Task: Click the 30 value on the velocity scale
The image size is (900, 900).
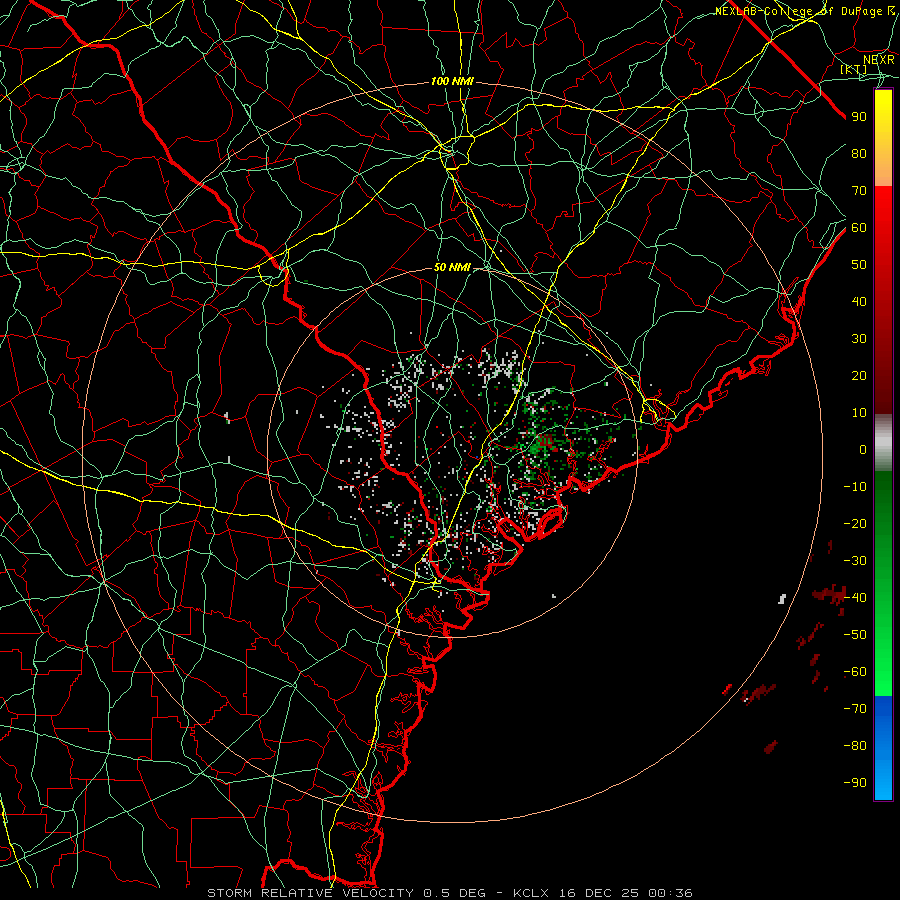Action: coord(859,339)
